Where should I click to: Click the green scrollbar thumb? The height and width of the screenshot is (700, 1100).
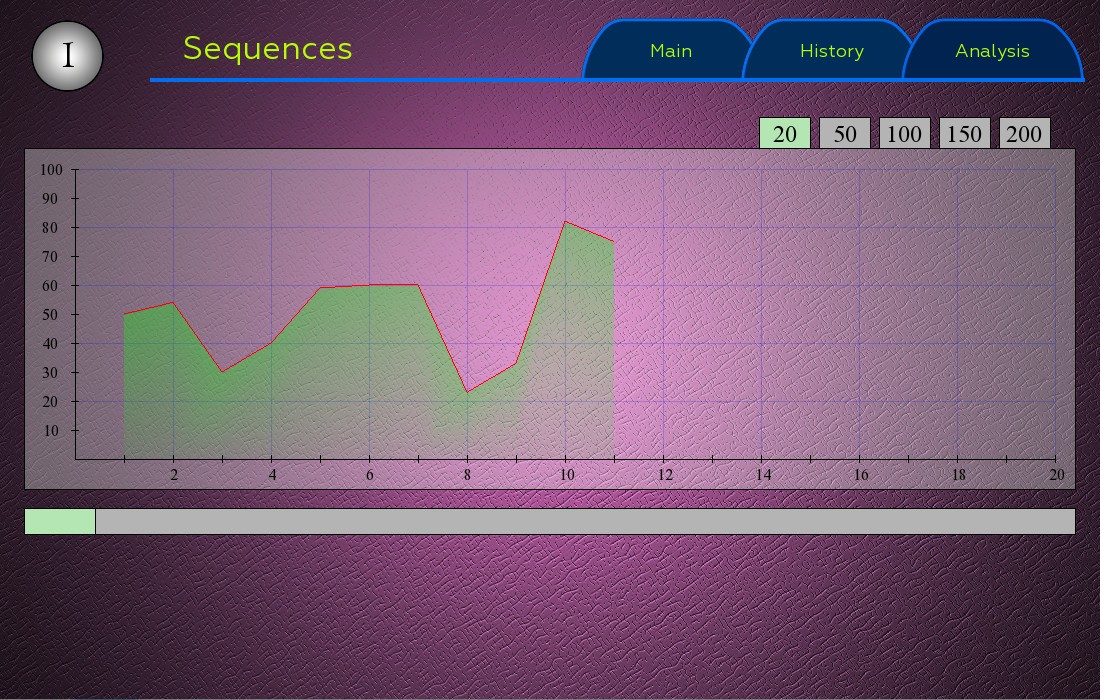coord(60,521)
